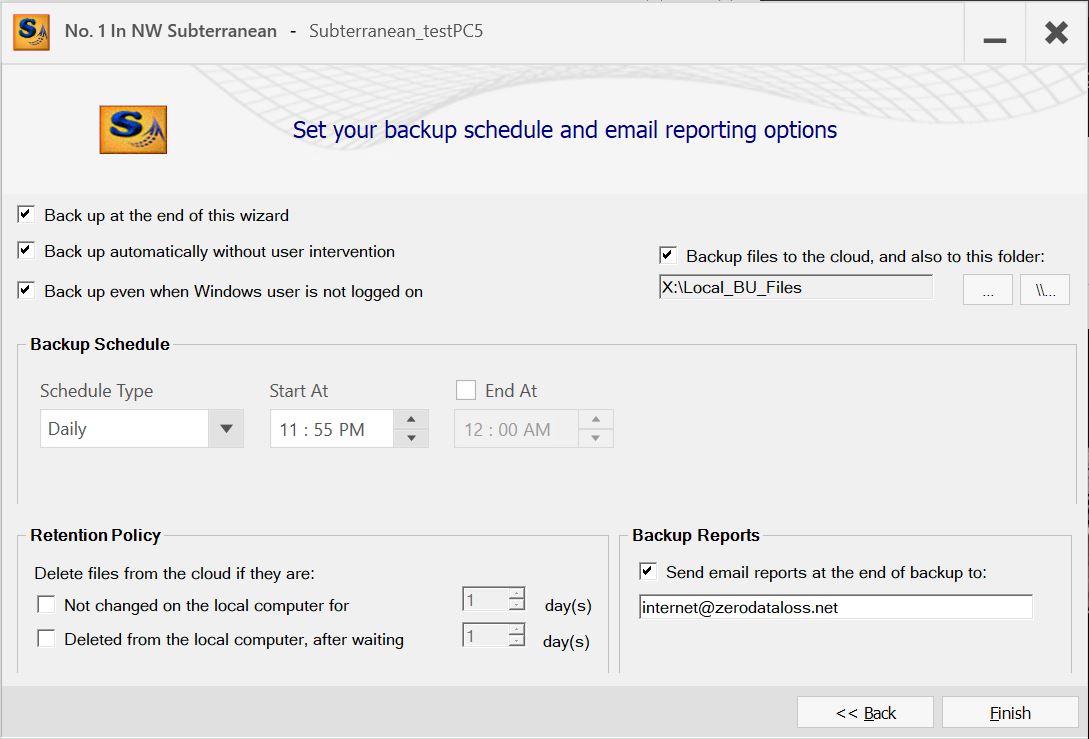1089x739 pixels.
Task: Click the network path '\\...' button
Action: pyautogui.click(x=1045, y=289)
